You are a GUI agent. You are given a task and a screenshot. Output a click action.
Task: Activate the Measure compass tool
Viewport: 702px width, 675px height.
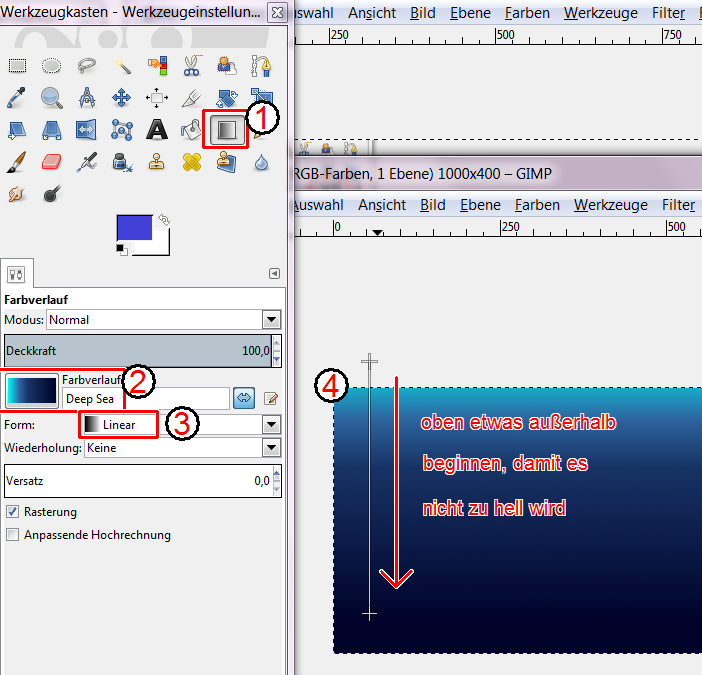coord(86,98)
